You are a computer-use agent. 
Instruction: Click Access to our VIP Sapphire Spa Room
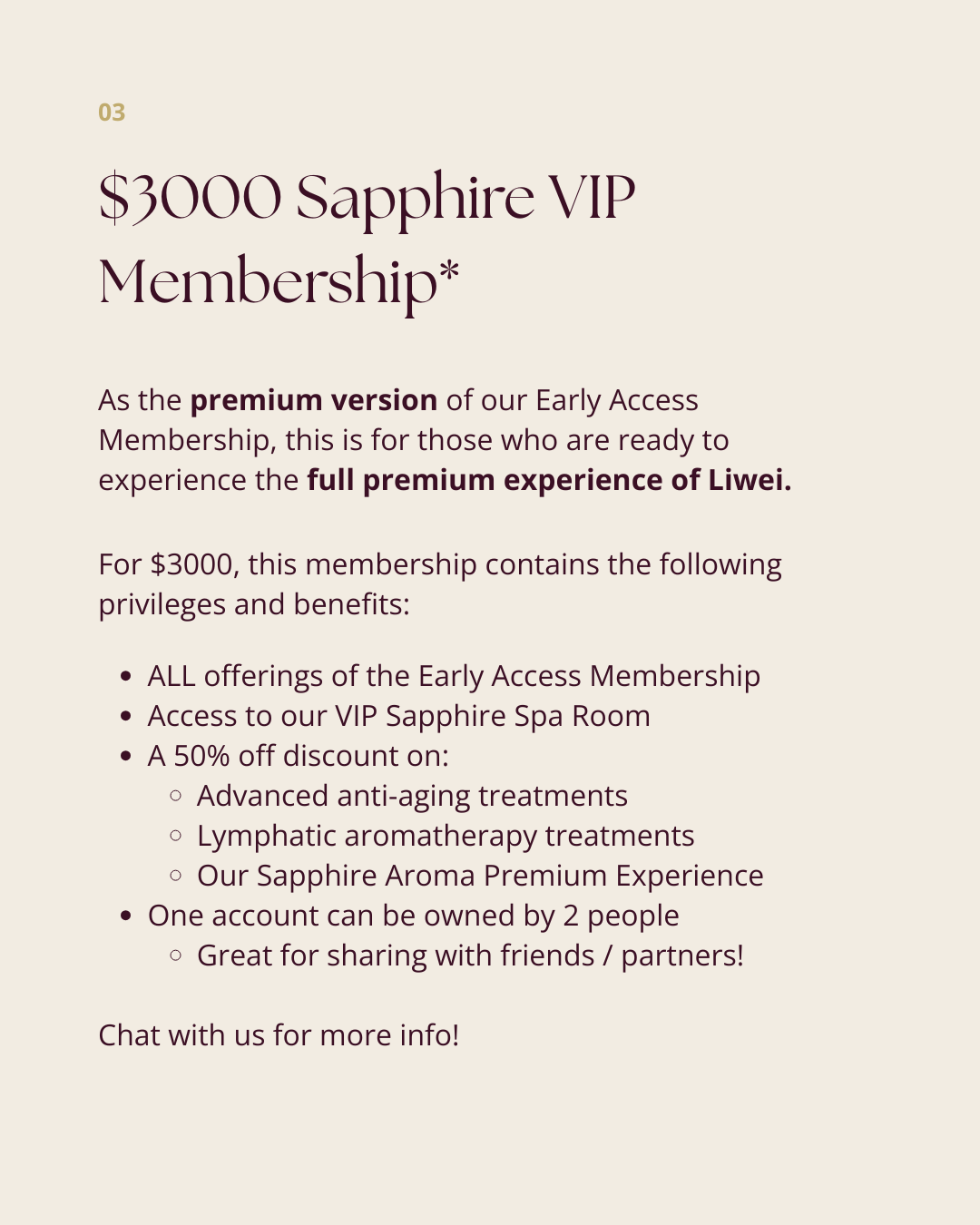coord(399,716)
